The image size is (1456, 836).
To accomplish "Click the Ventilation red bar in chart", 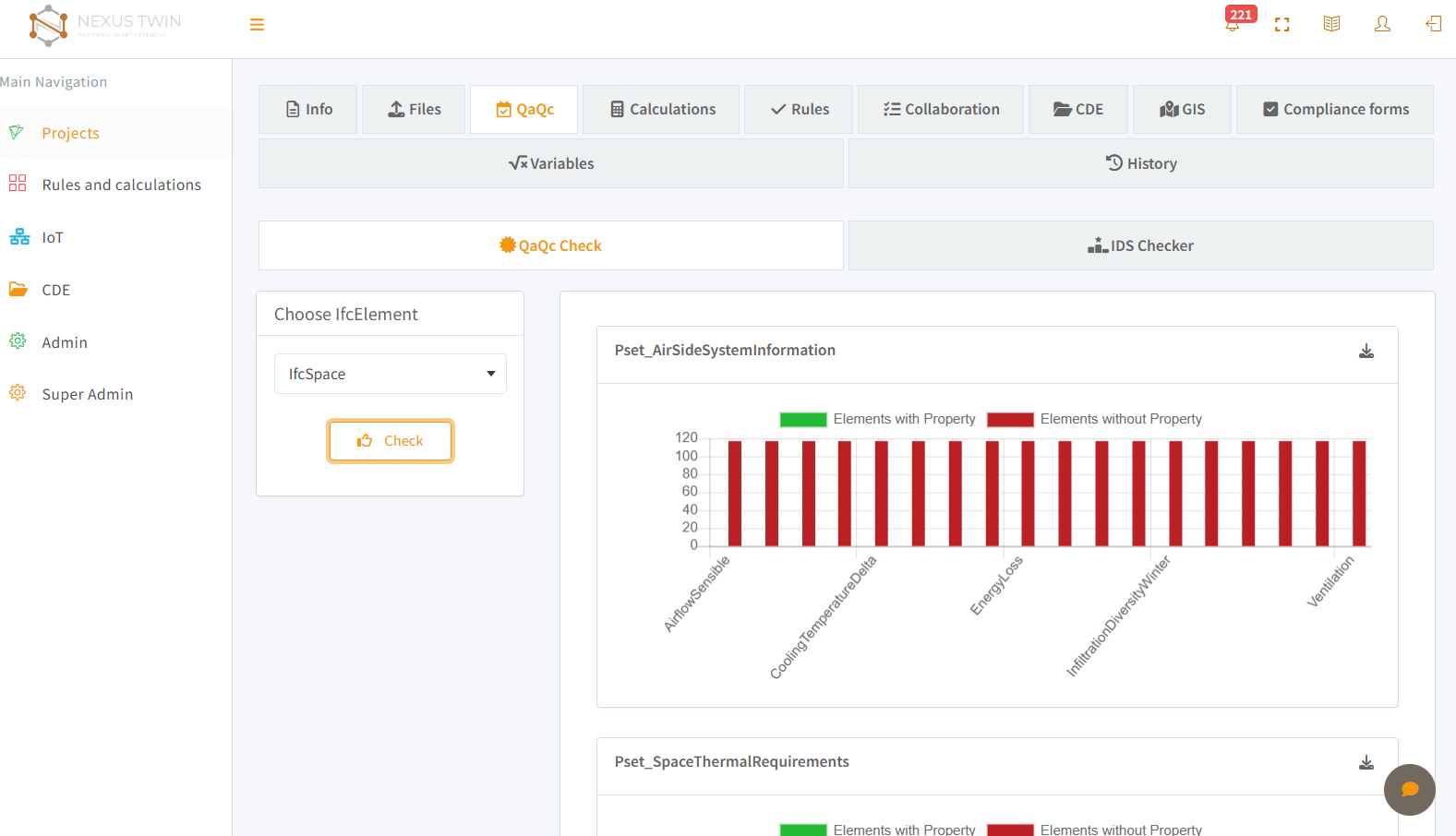I will tap(1359, 494).
